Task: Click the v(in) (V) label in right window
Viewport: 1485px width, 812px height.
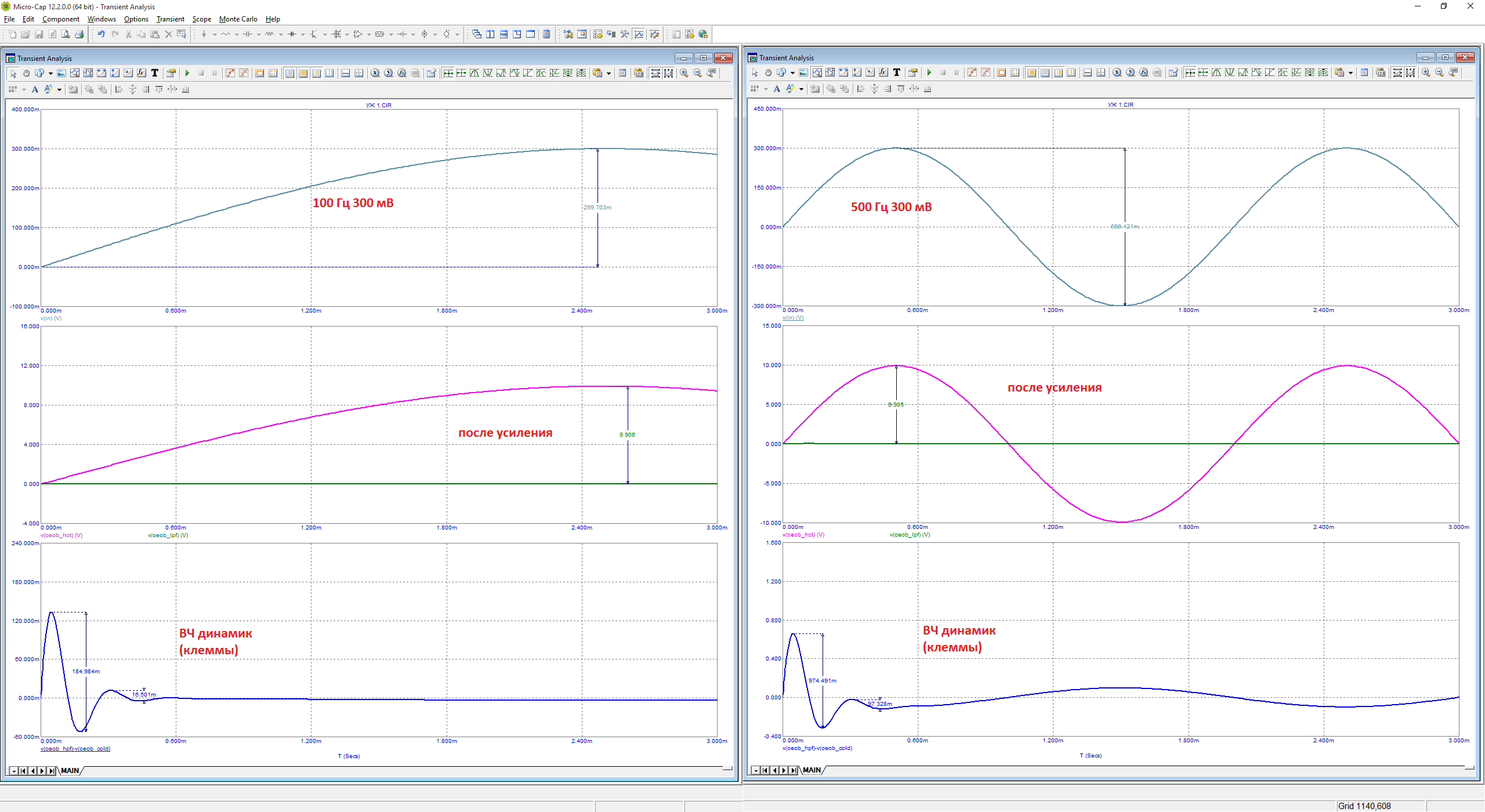Action: (x=793, y=318)
